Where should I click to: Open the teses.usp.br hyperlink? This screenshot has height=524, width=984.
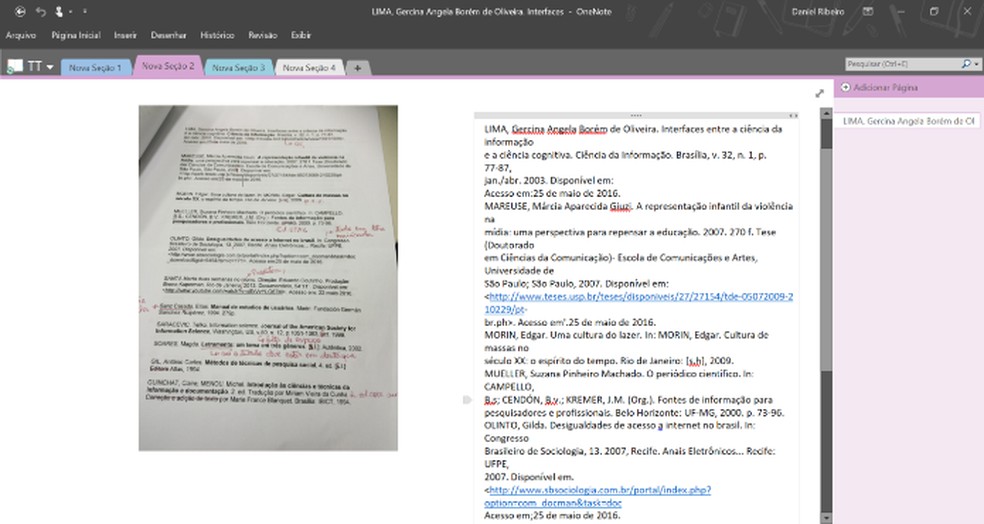click(640, 302)
